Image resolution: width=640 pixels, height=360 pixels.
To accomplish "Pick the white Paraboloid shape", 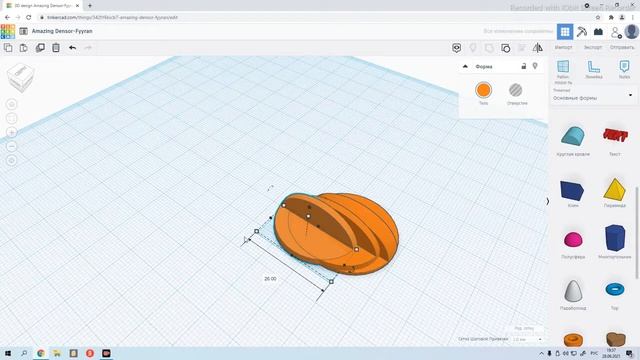I will pos(573,291).
